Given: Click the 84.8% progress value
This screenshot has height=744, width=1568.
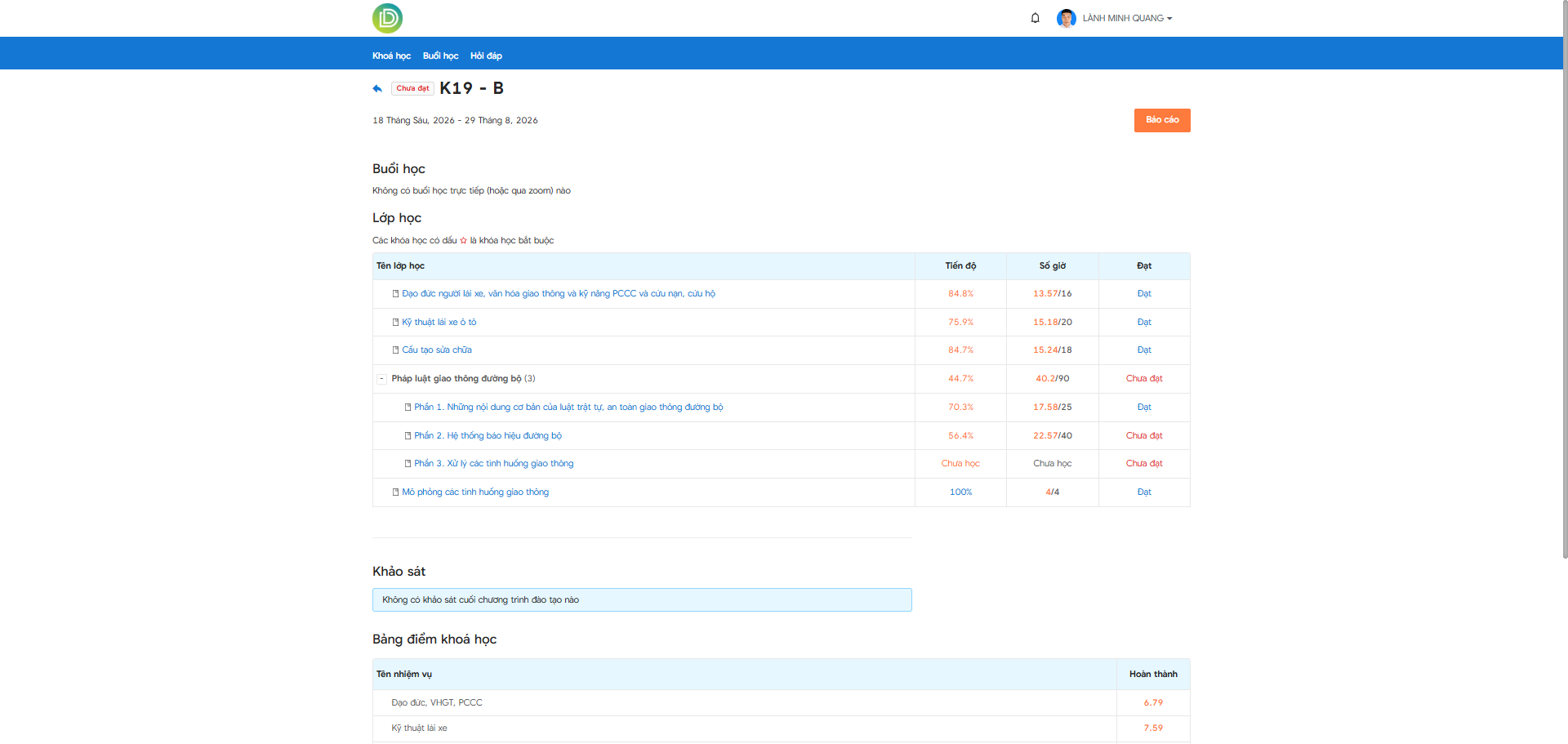Looking at the screenshot, I should [x=960, y=294].
